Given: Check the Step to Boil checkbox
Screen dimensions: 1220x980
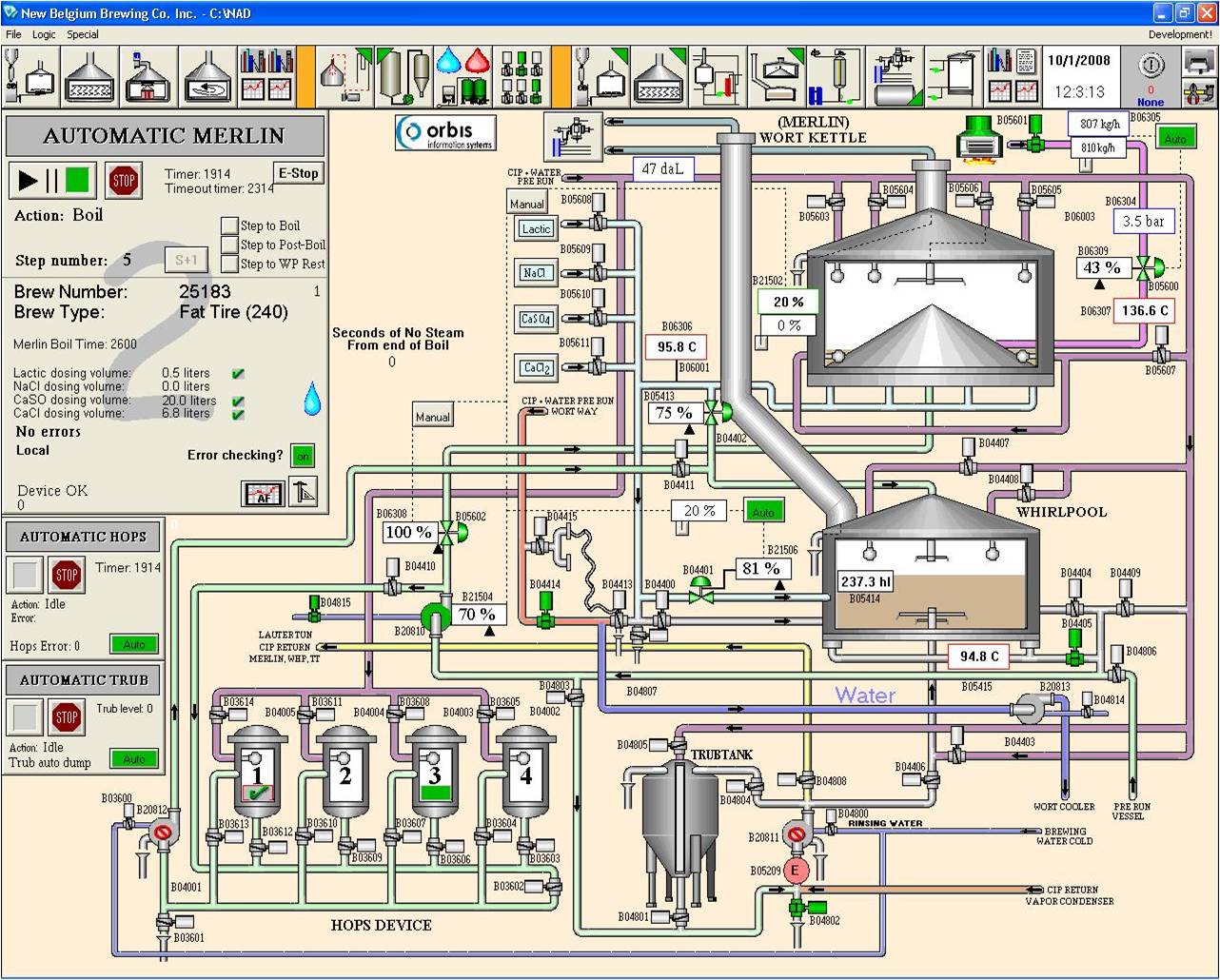Looking at the screenshot, I should click(x=229, y=225).
